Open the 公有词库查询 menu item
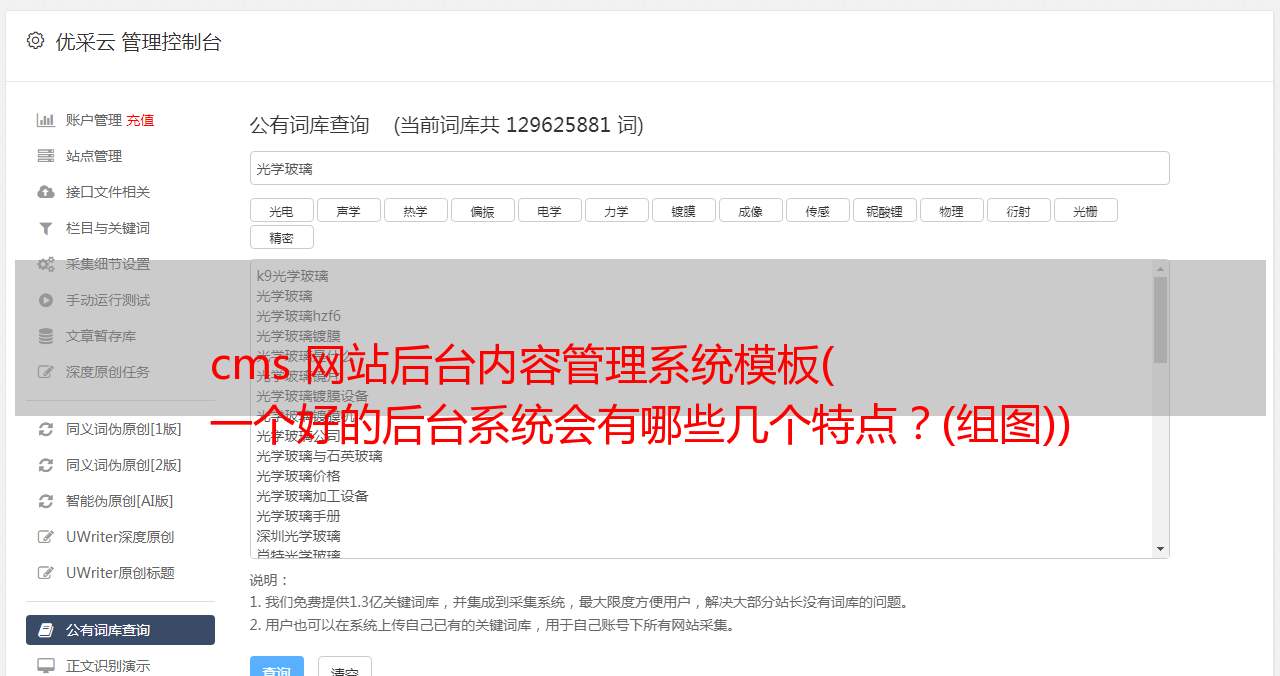This screenshot has height=676, width=1280. pyautogui.click(x=120, y=630)
